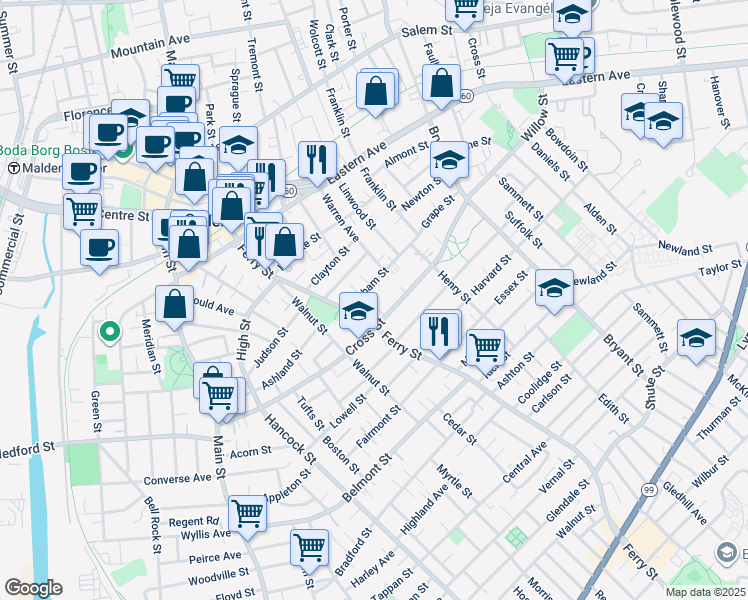Viewport: 748px width, 600px height.
Task: Select the grocery cart marker by Centre St
Action: [82, 210]
